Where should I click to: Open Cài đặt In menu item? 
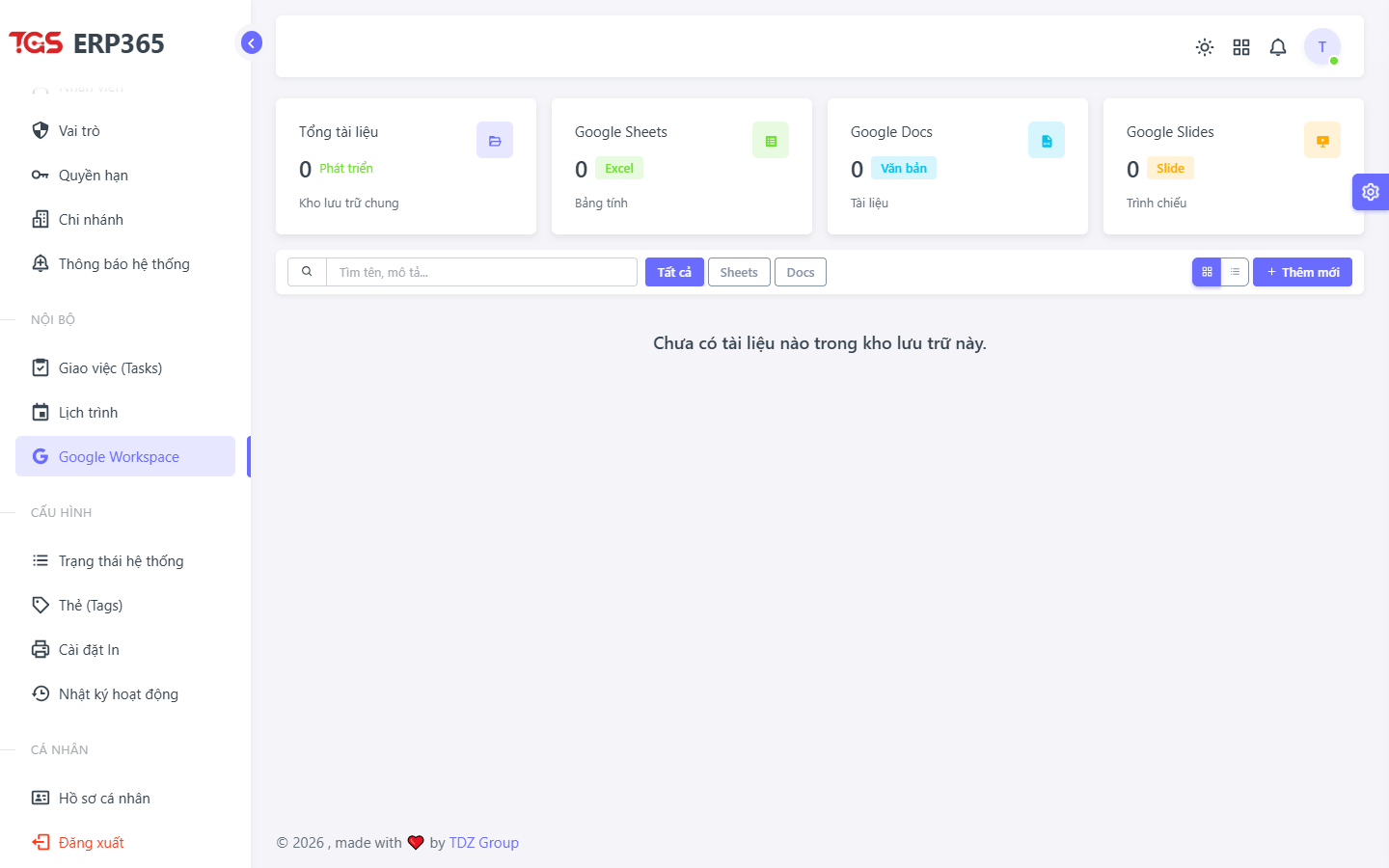[x=125, y=649]
